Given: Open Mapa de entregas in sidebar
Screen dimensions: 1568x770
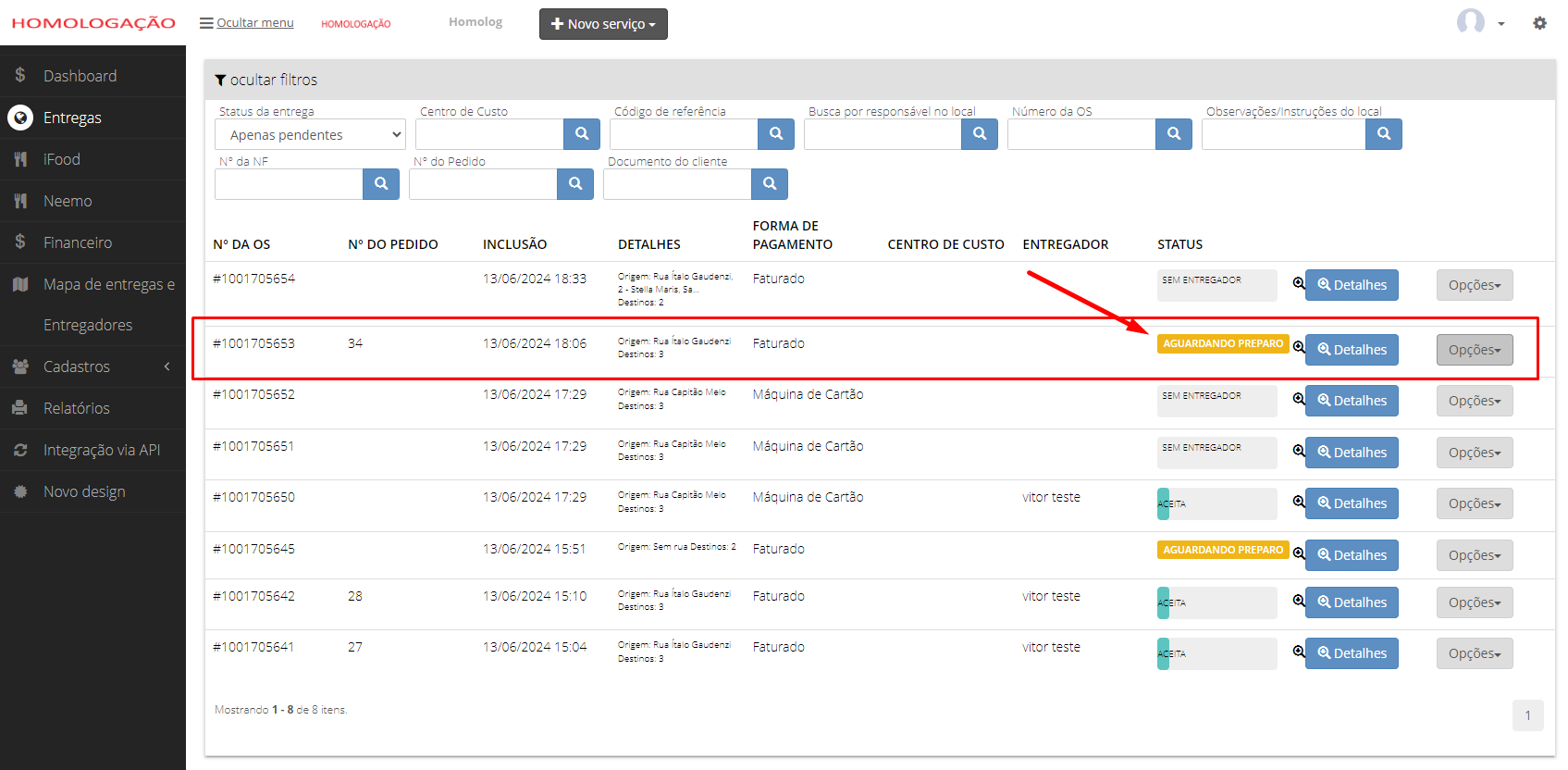Looking at the screenshot, I should coord(93,284).
